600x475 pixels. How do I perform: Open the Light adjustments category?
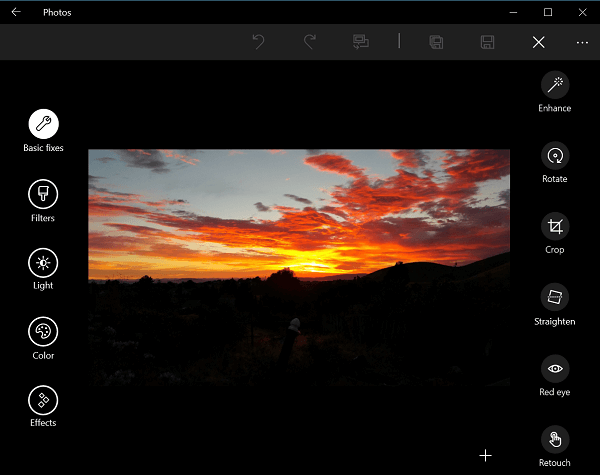[x=43, y=263]
